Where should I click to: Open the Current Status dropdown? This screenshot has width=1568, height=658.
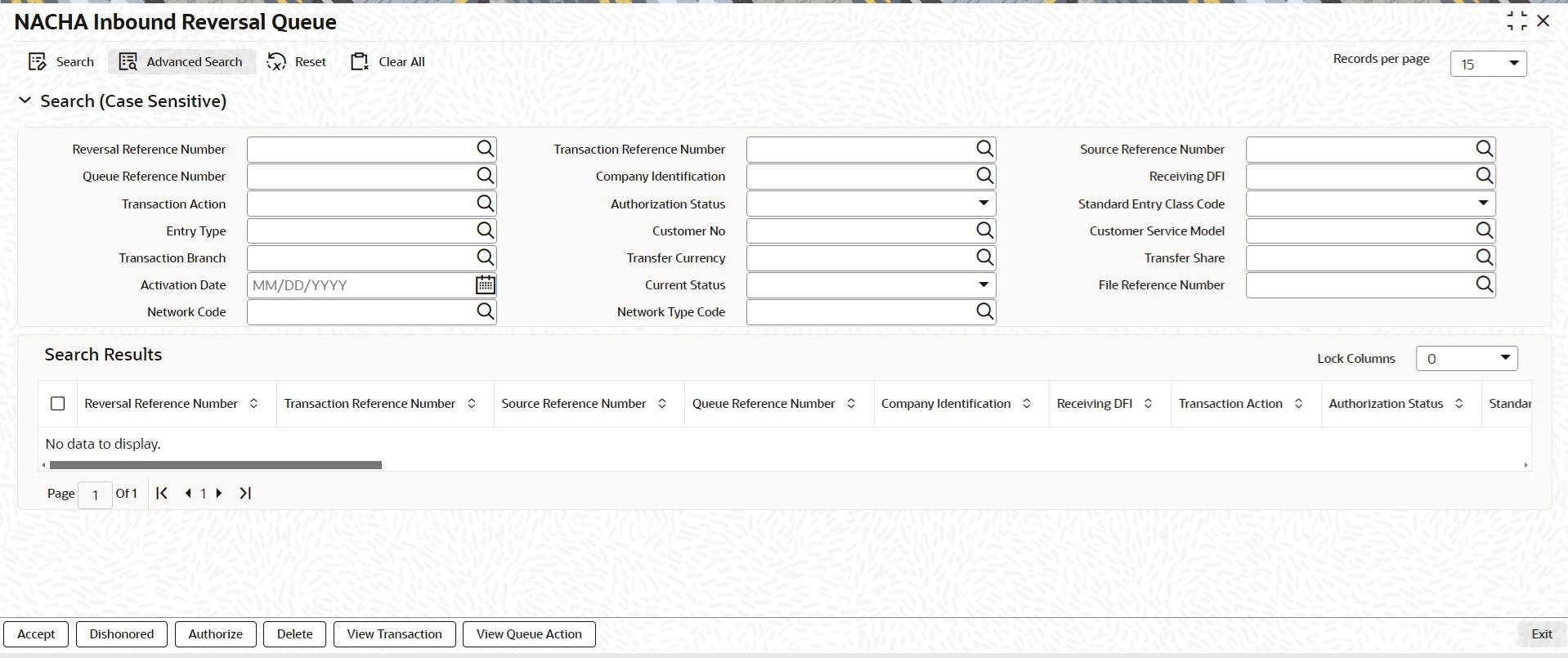[871, 284]
